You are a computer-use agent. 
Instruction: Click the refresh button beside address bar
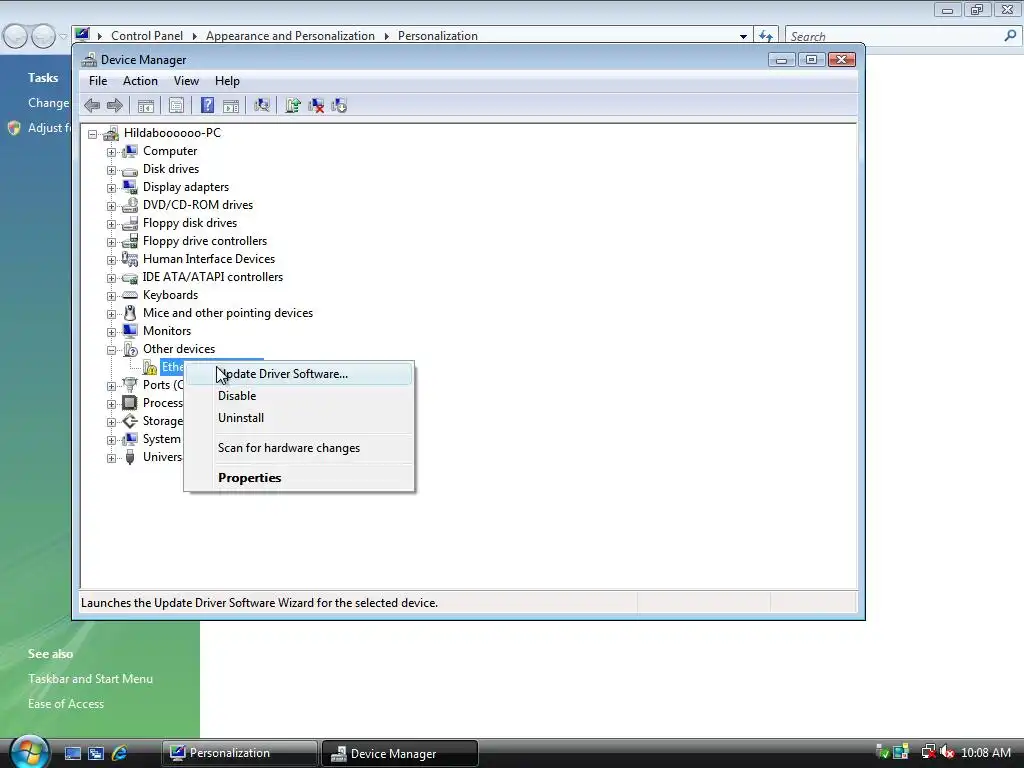click(x=765, y=37)
